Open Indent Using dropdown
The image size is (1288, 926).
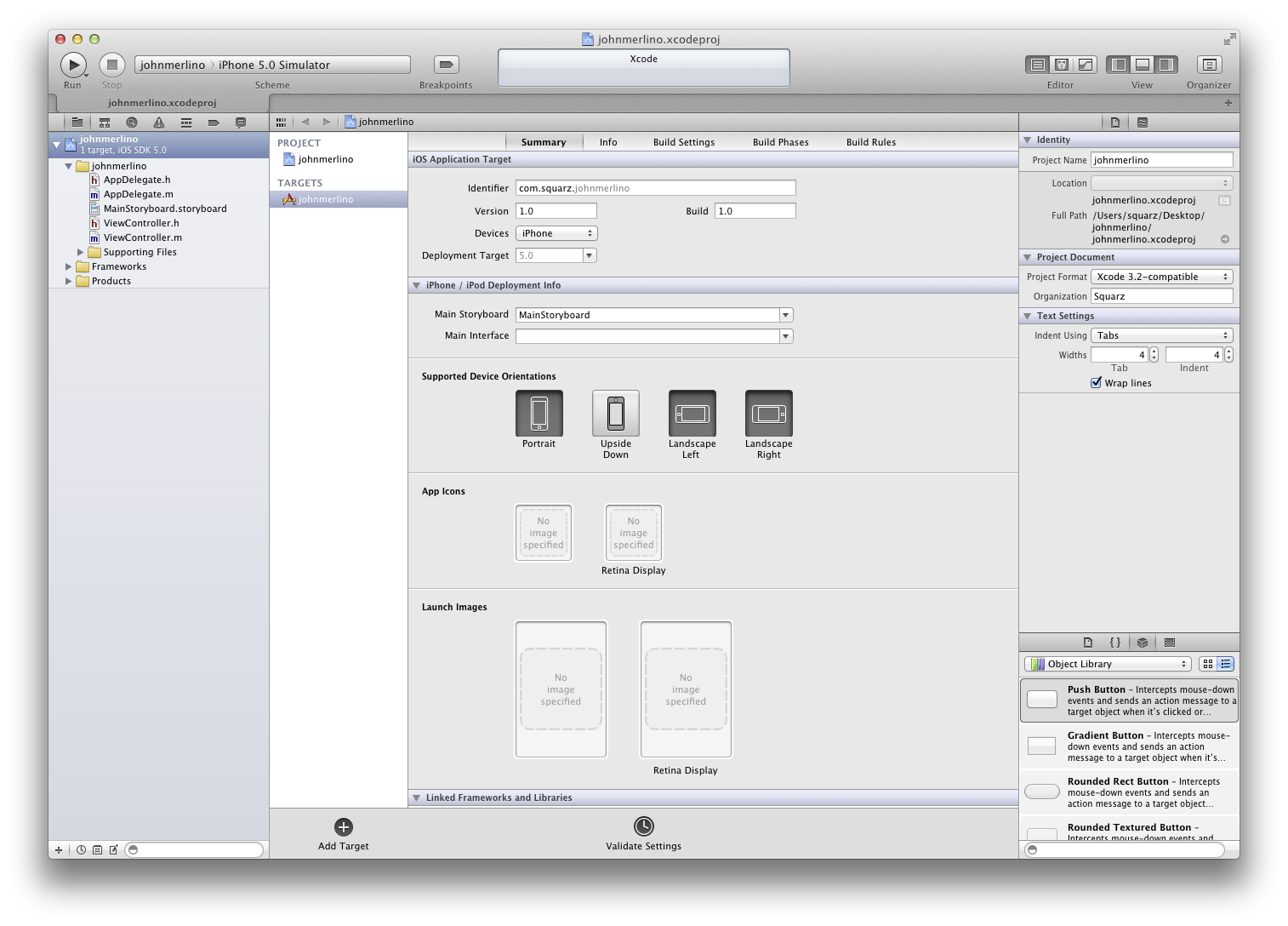pos(1162,335)
